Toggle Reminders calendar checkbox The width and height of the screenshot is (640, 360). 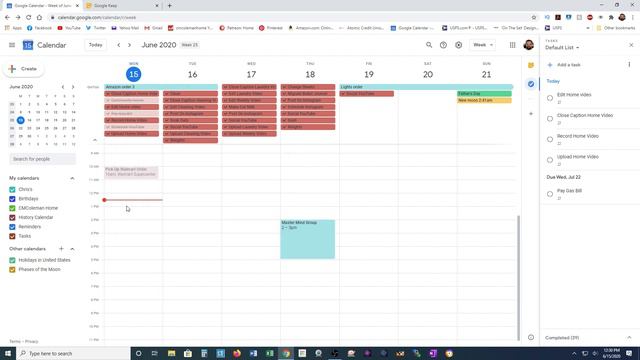click(12, 227)
